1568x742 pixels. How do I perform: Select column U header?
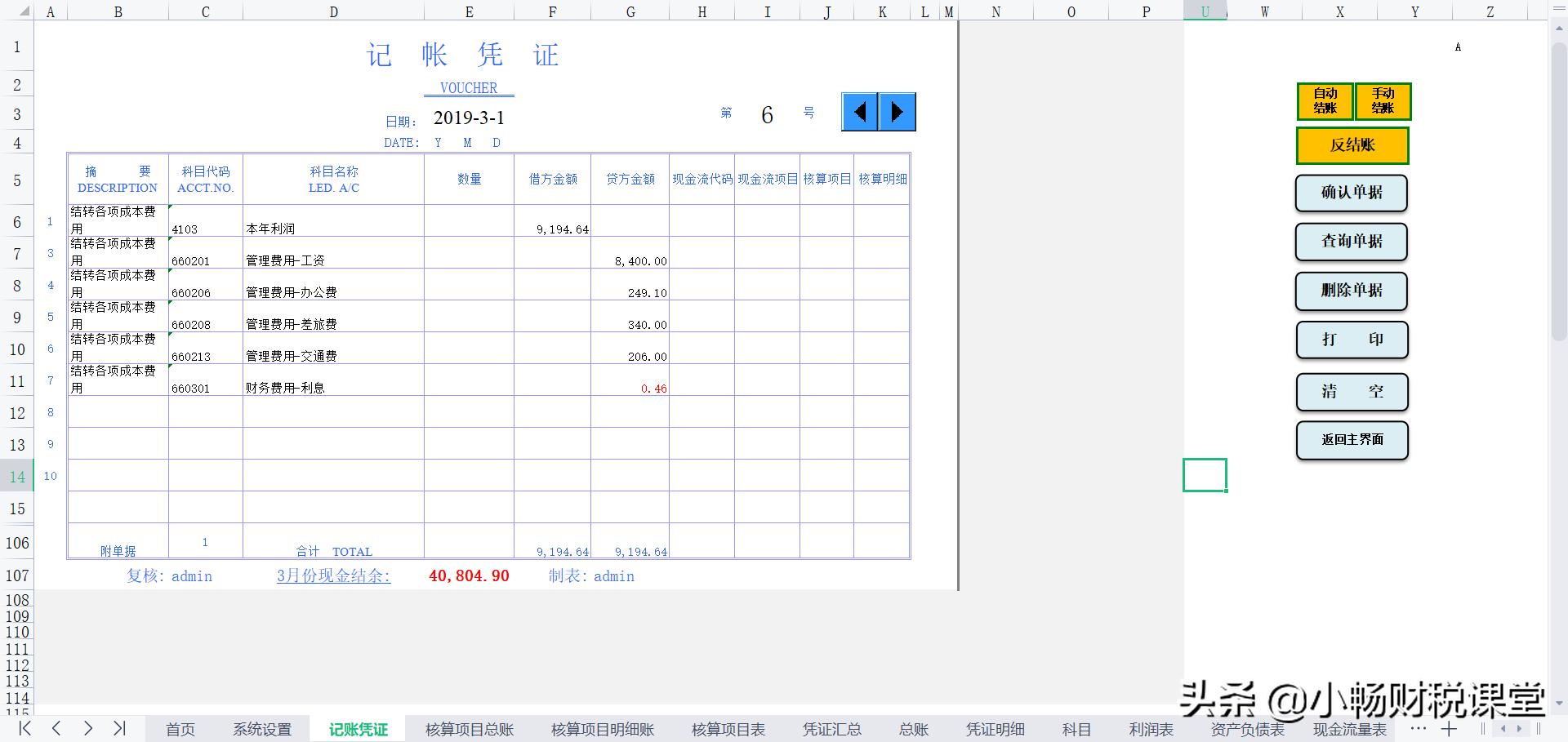(1205, 11)
